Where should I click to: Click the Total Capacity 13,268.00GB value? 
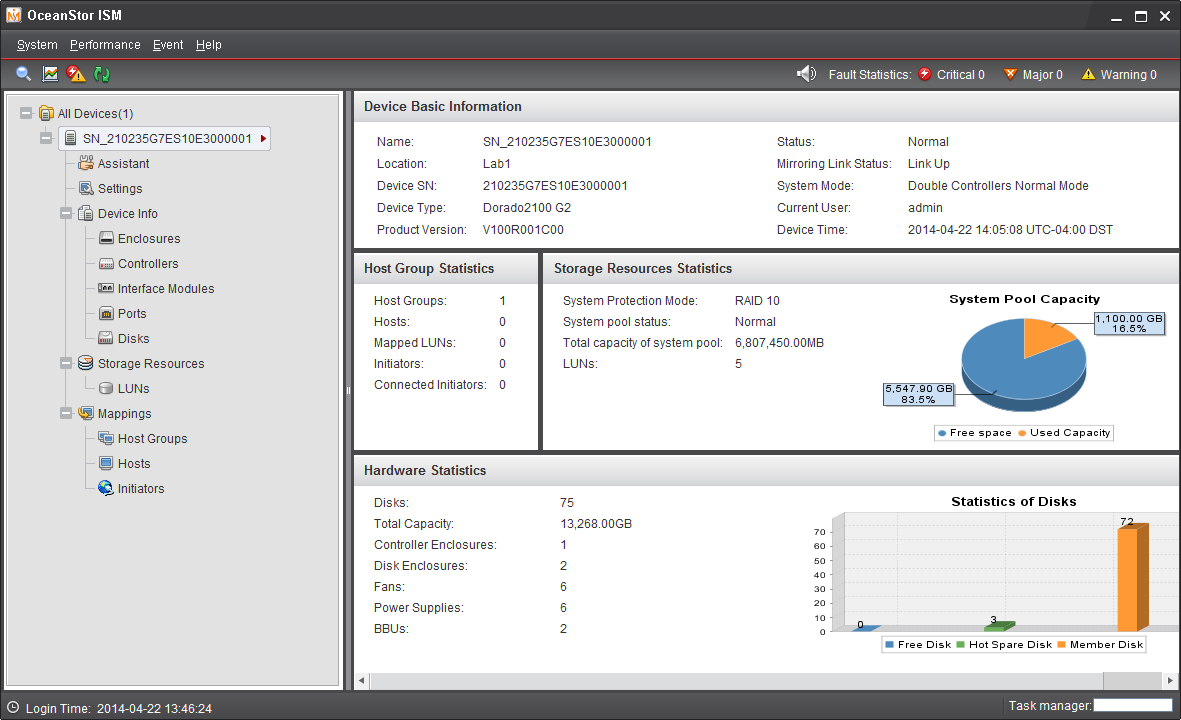pos(596,523)
